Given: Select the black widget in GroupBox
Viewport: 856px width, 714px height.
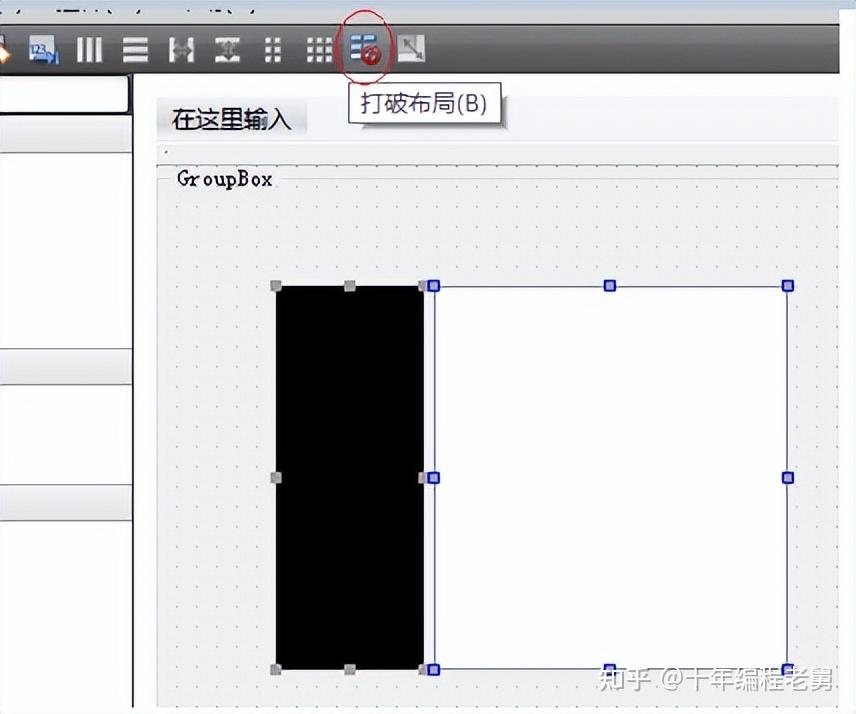Looking at the screenshot, I should (x=350, y=478).
